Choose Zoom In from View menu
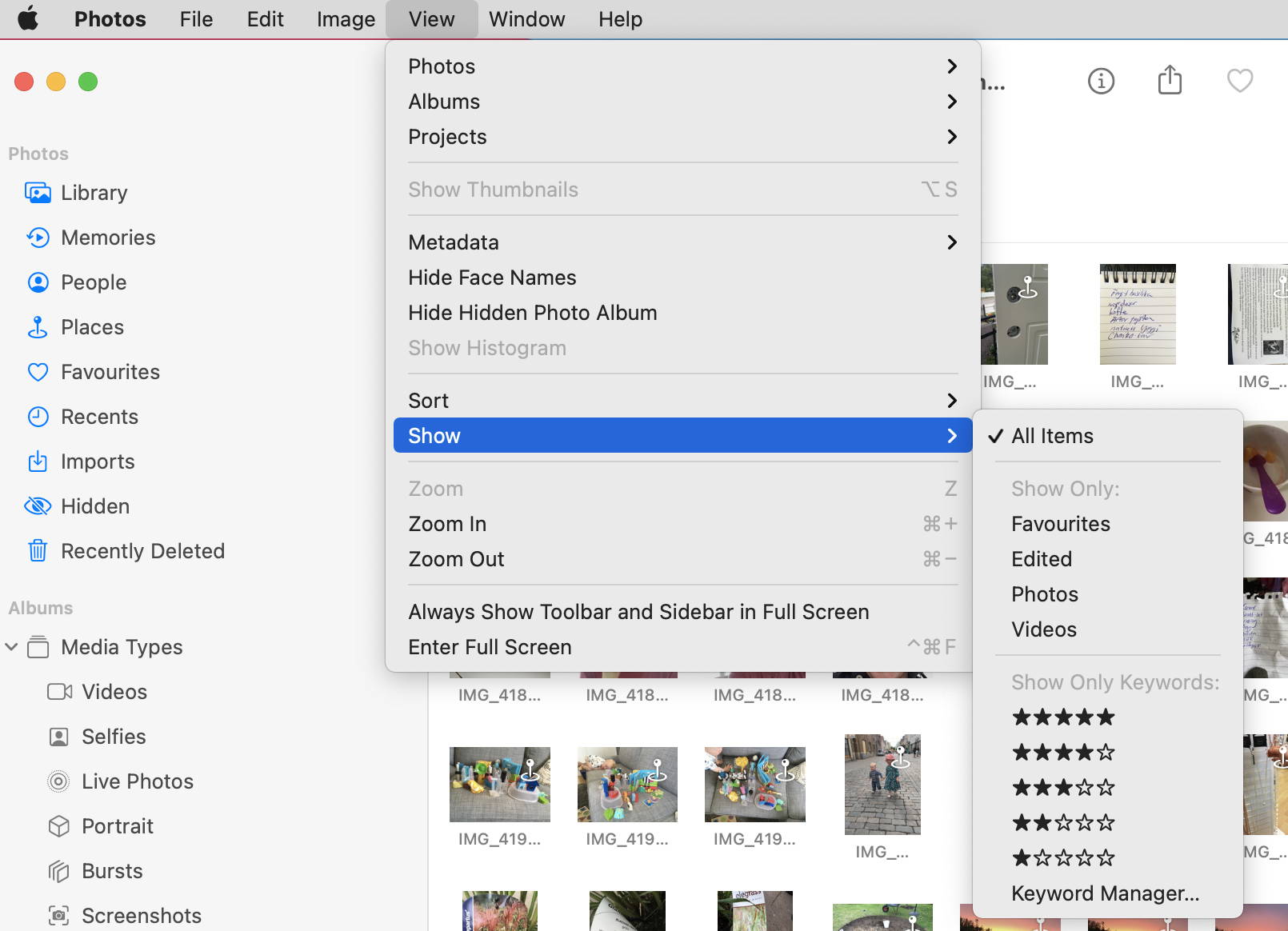 682,524
